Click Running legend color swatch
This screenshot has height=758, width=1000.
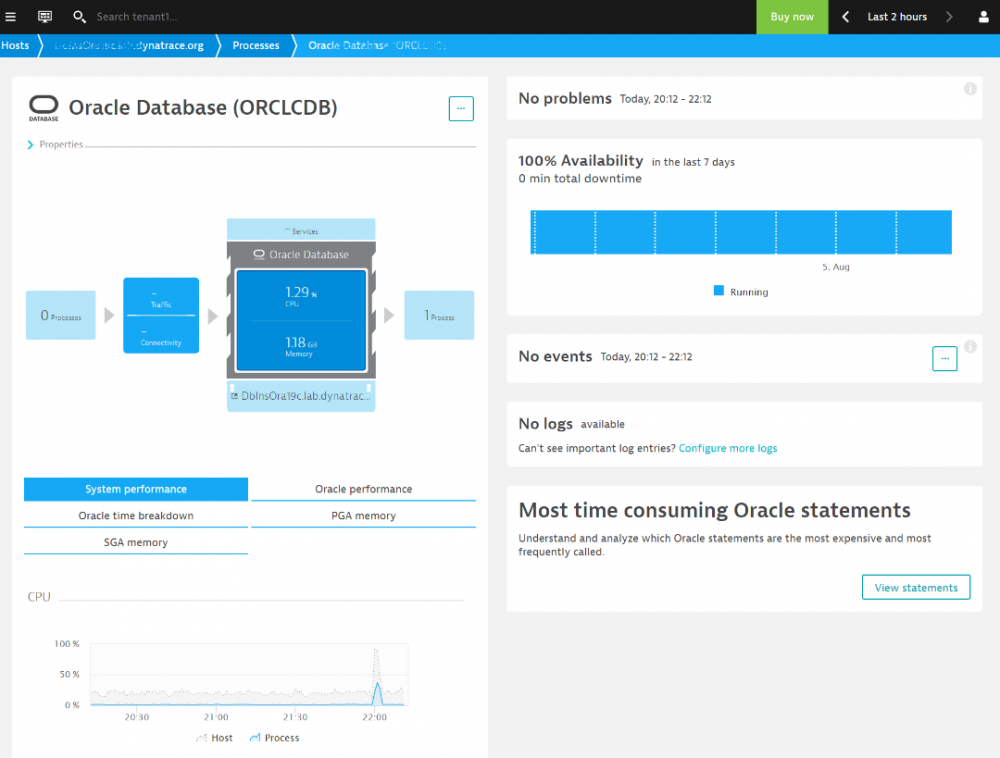[719, 291]
